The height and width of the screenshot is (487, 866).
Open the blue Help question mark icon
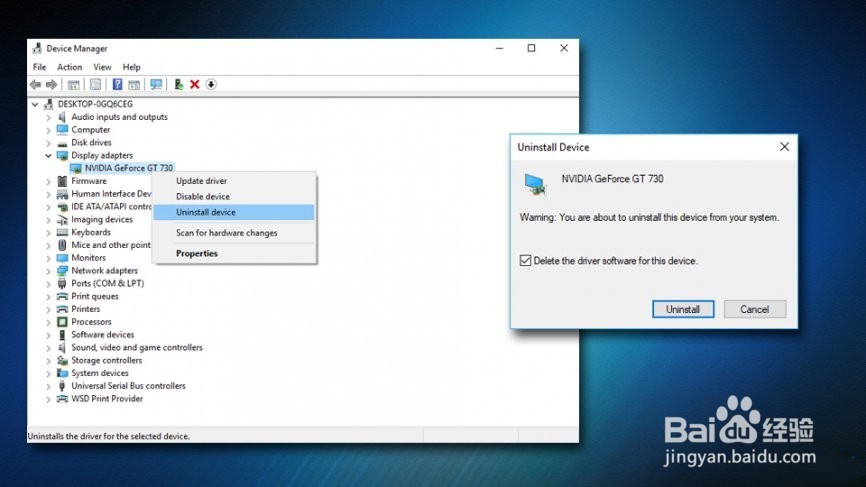point(117,84)
